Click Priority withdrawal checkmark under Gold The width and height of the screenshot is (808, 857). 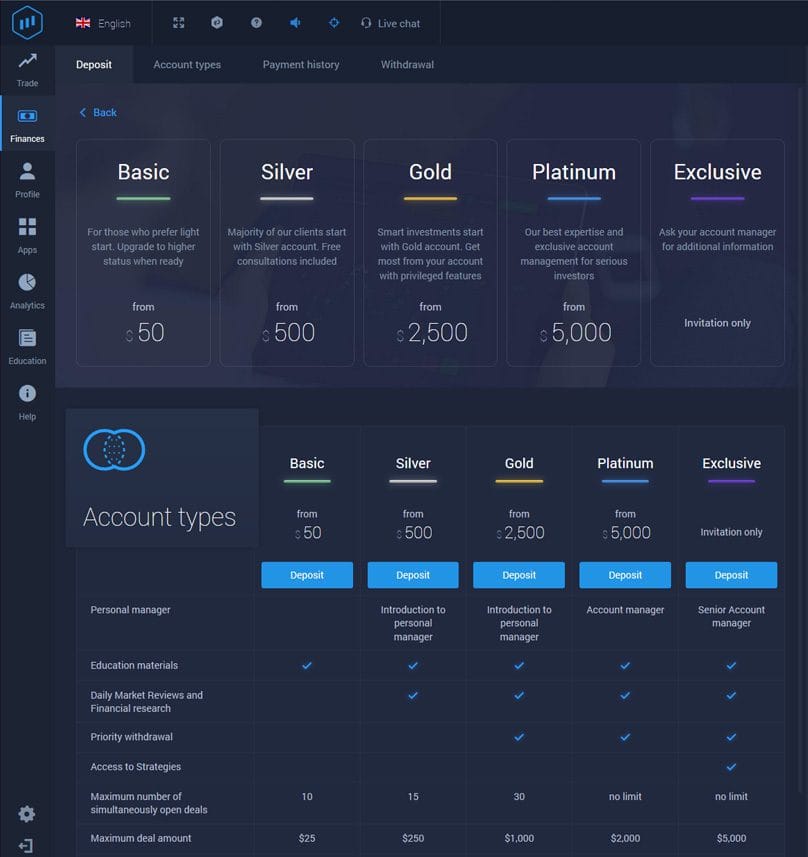(x=519, y=735)
